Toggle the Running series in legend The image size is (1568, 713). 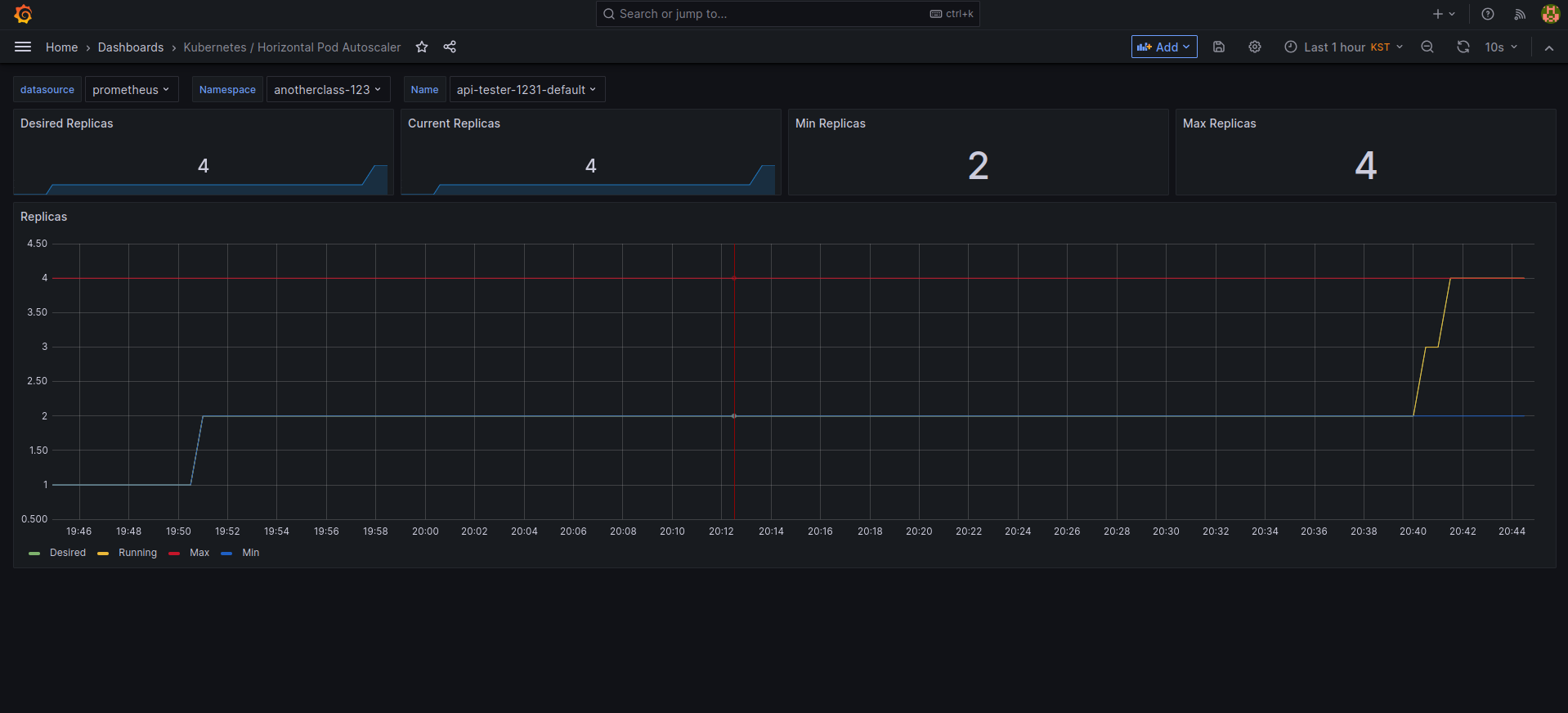pos(137,553)
